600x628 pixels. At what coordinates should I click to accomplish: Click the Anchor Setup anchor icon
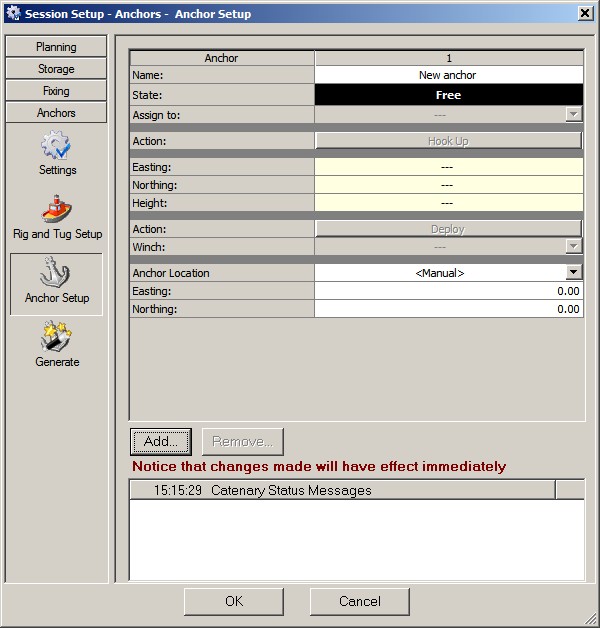pos(57,274)
